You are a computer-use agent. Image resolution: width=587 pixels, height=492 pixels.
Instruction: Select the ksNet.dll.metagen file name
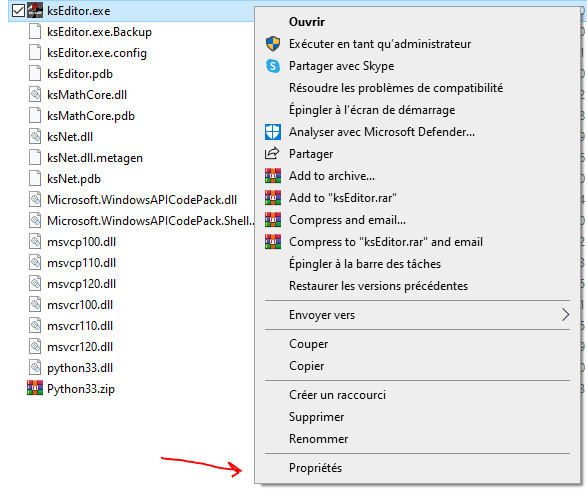coord(95,158)
